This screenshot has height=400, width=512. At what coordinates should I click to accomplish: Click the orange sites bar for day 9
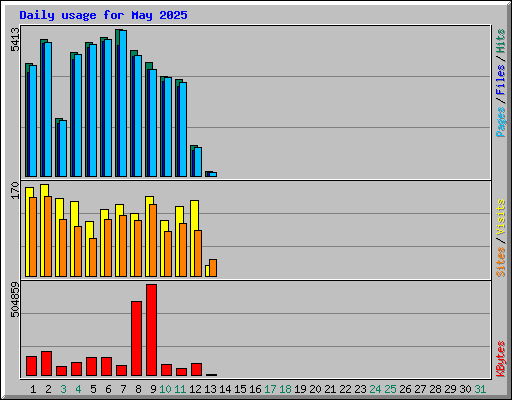153,240
